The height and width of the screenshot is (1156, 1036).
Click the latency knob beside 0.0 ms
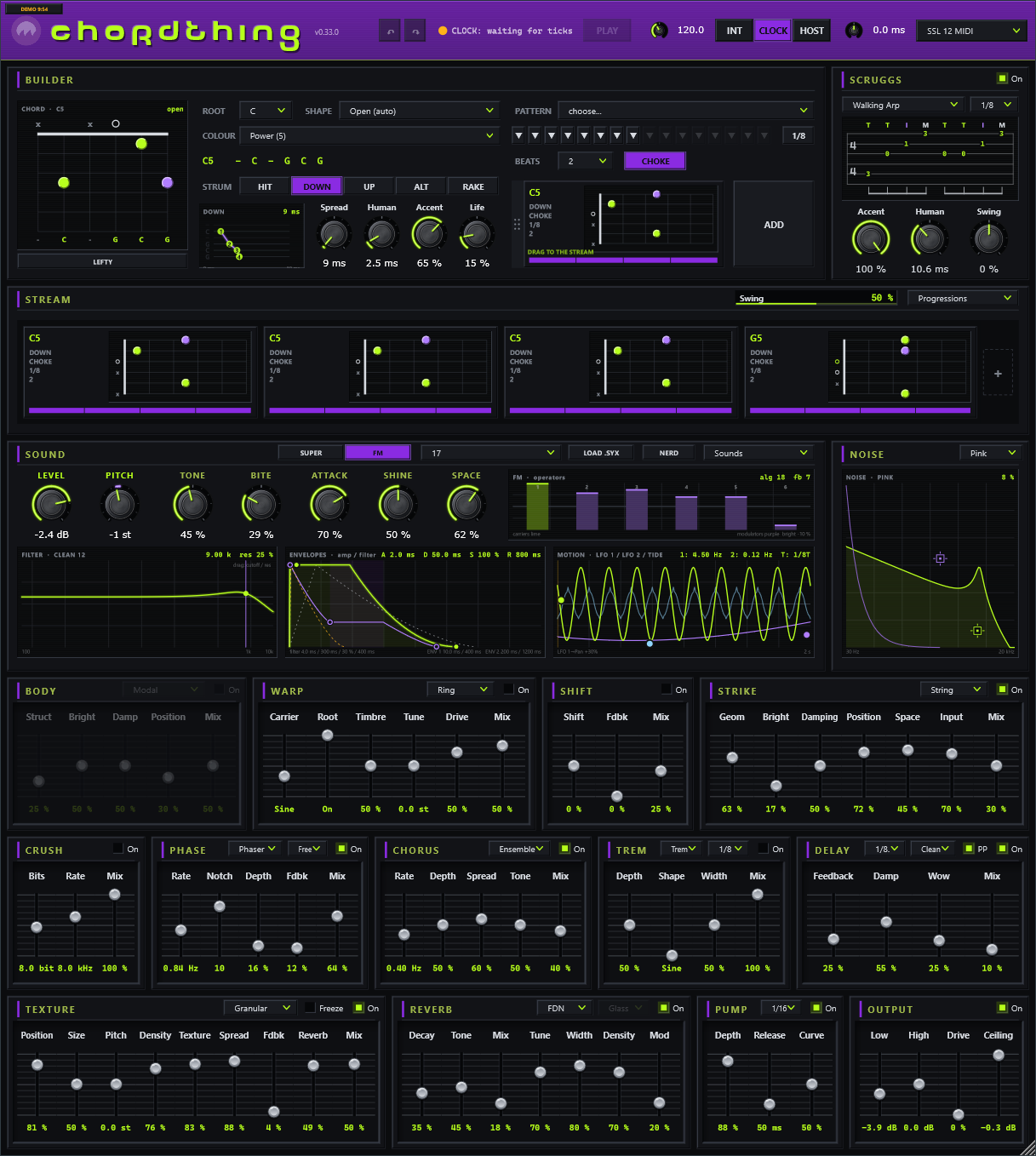854,31
